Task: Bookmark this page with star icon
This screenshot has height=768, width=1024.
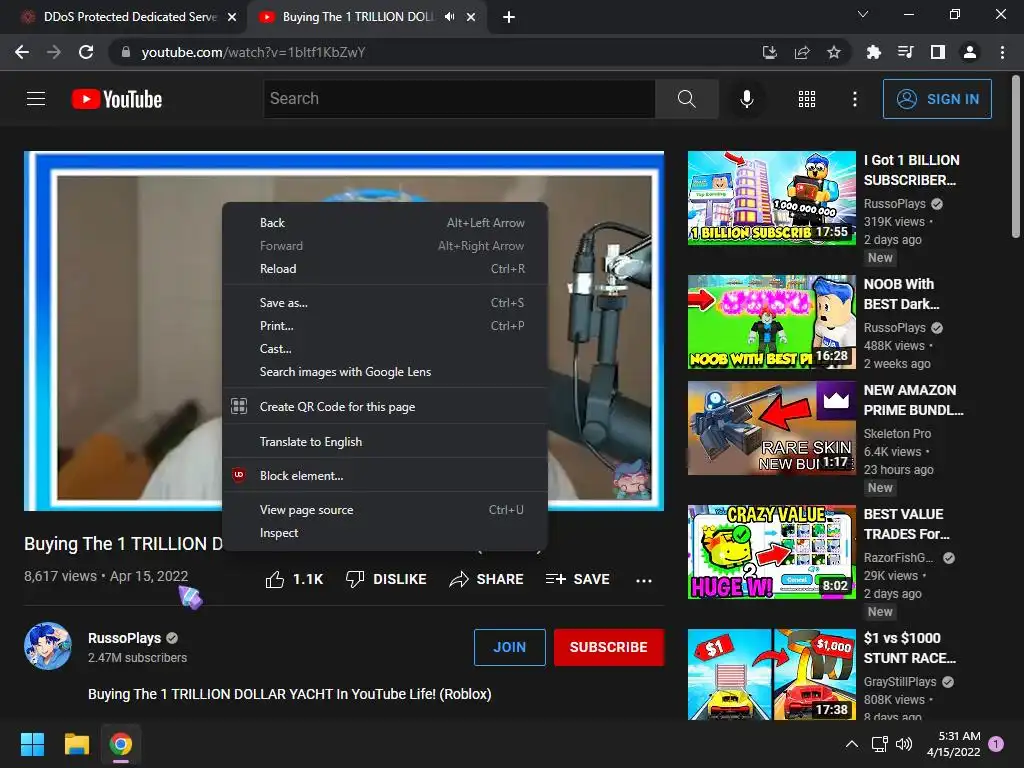Action: 833,52
